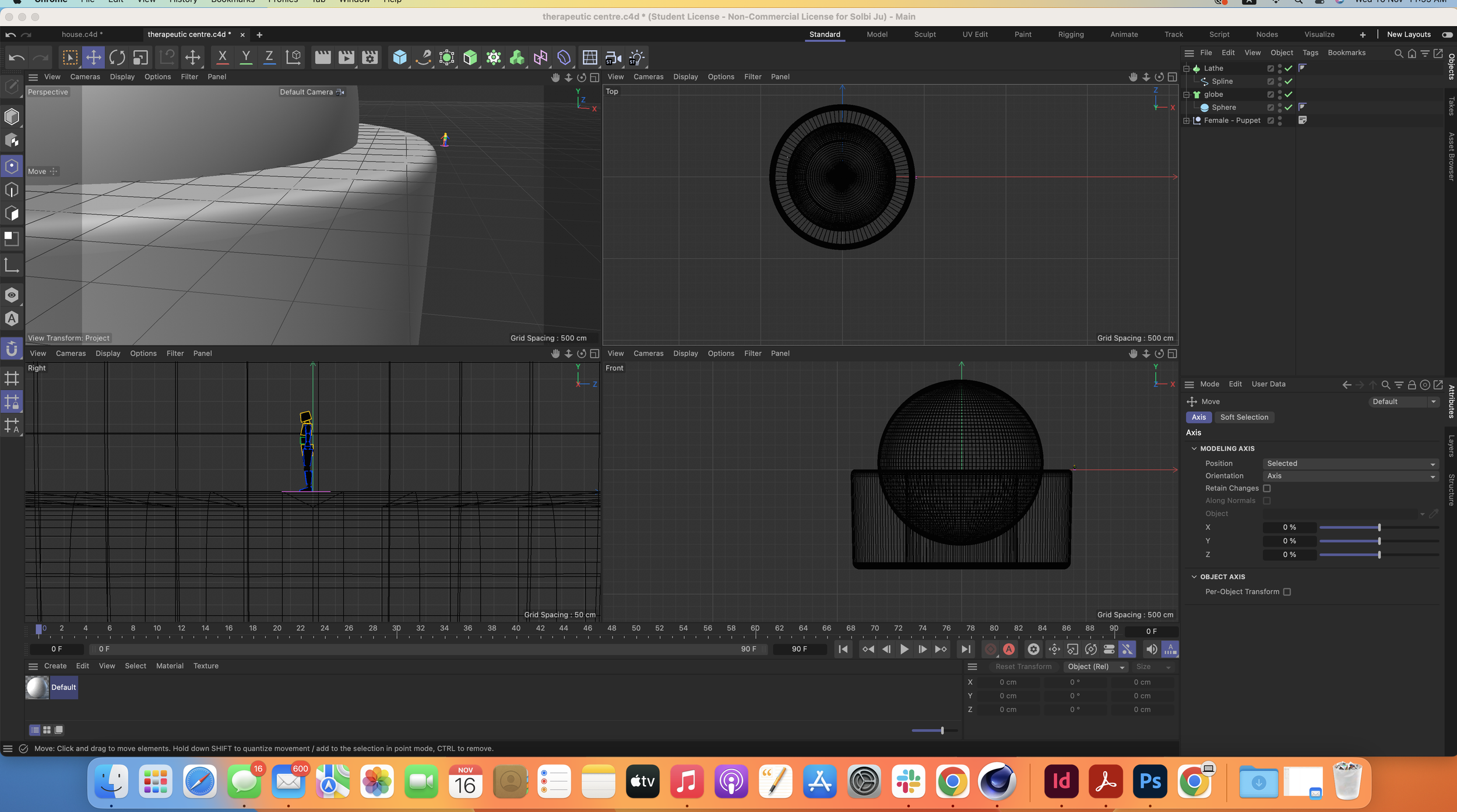
Task: Open the Symmetry pink modifier icon
Action: (x=540, y=58)
